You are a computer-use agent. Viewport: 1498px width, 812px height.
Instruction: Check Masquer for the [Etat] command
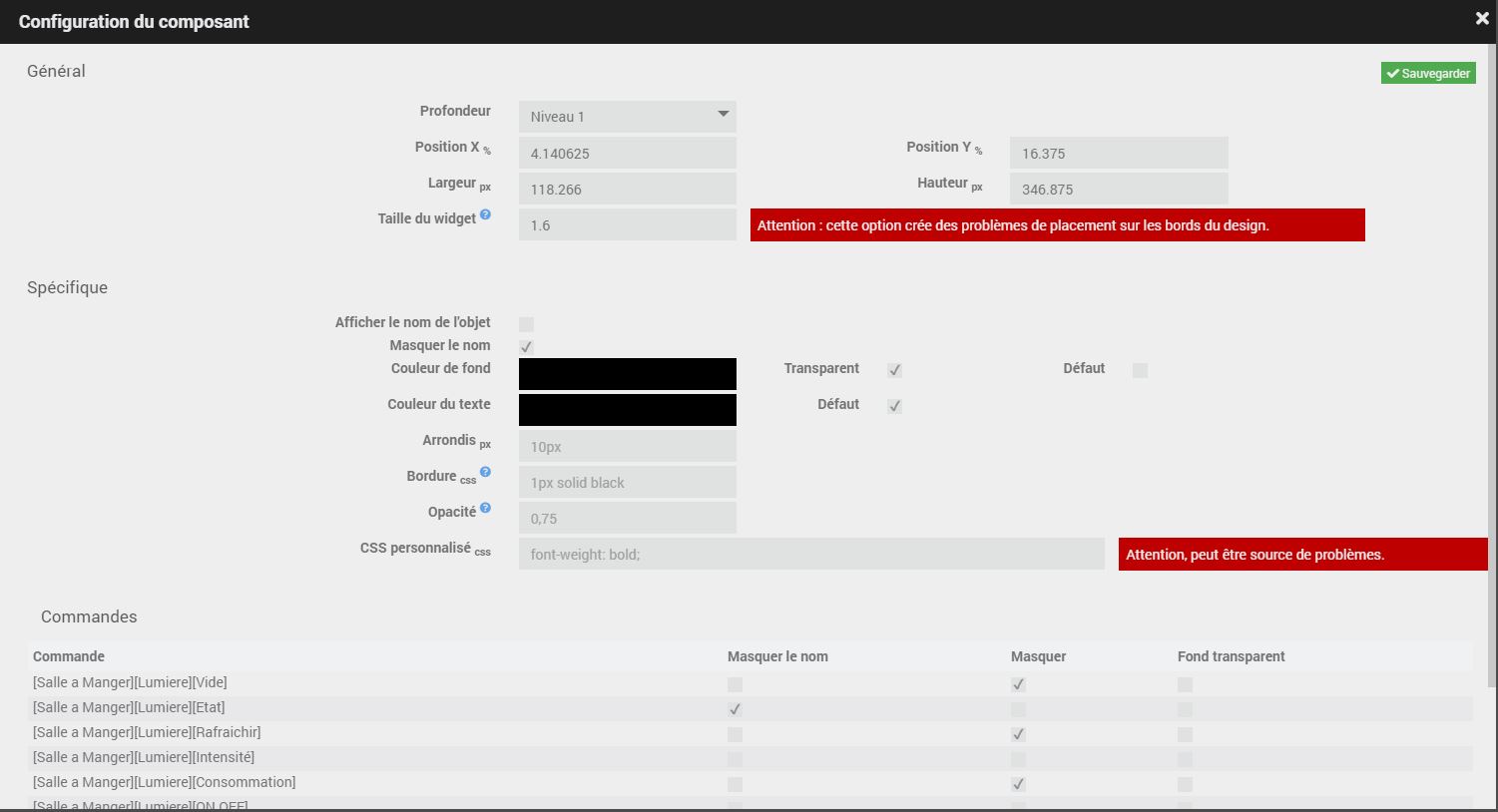[x=1018, y=709]
